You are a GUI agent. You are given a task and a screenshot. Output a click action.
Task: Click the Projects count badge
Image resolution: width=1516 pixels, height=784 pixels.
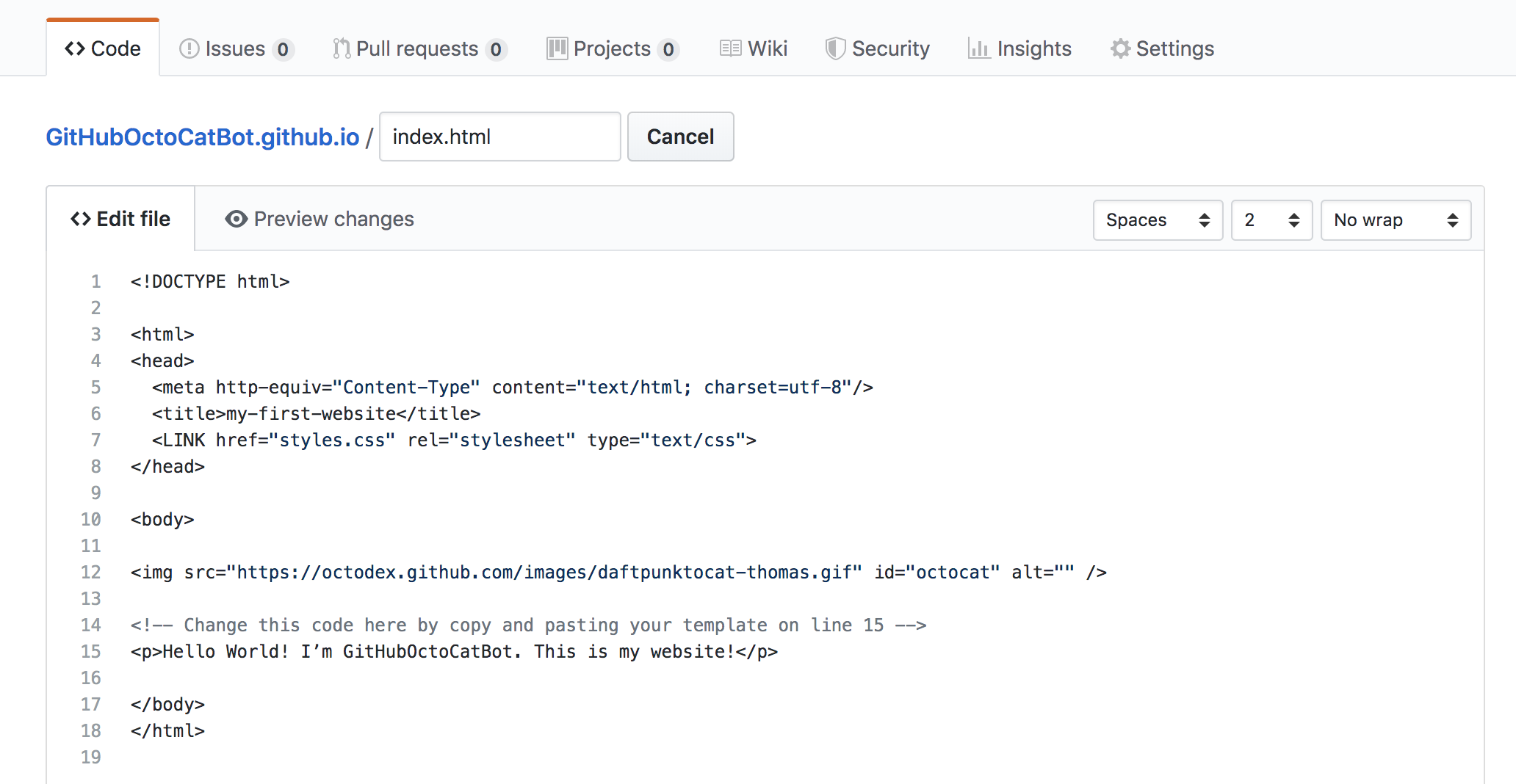[x=668, y=49]
